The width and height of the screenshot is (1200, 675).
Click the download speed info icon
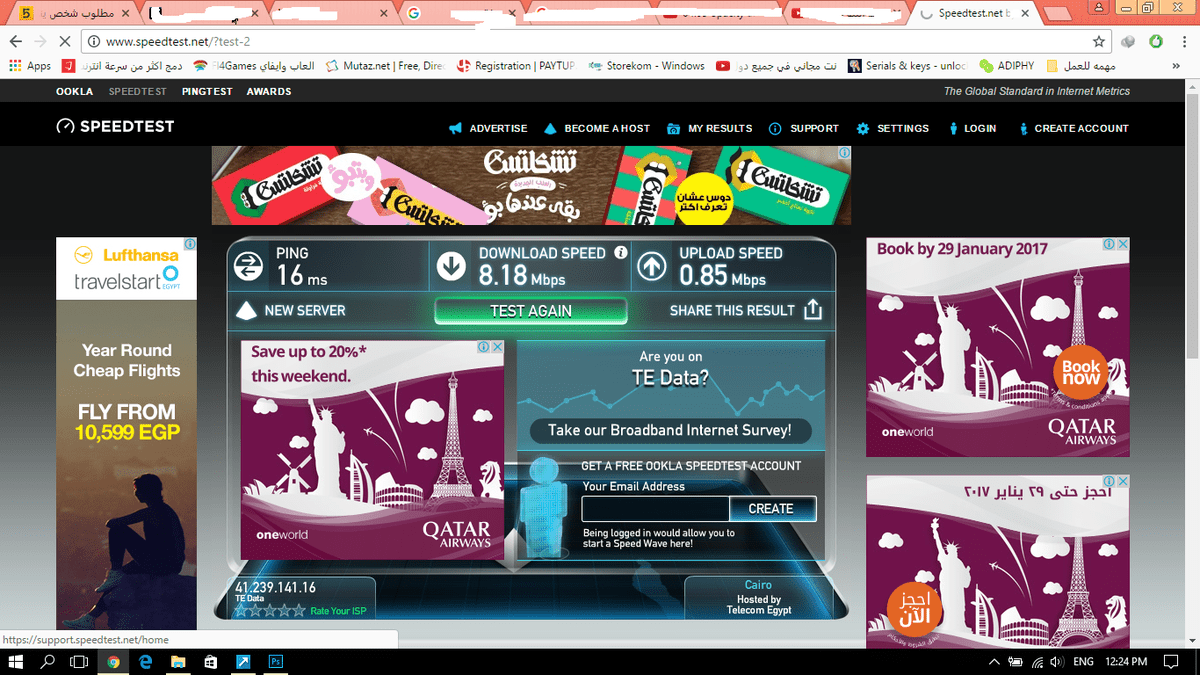pos(621,253)
